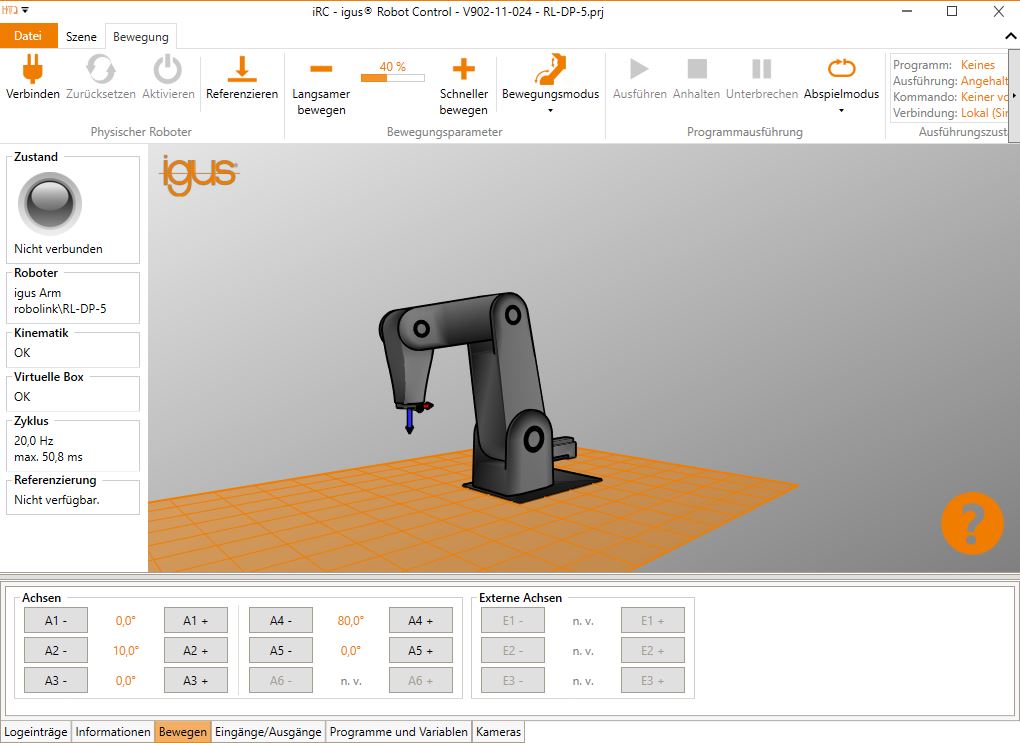Click the 40 % speed slider bar
This screenshot has height=743, width=1020.
tap(392, 77)
